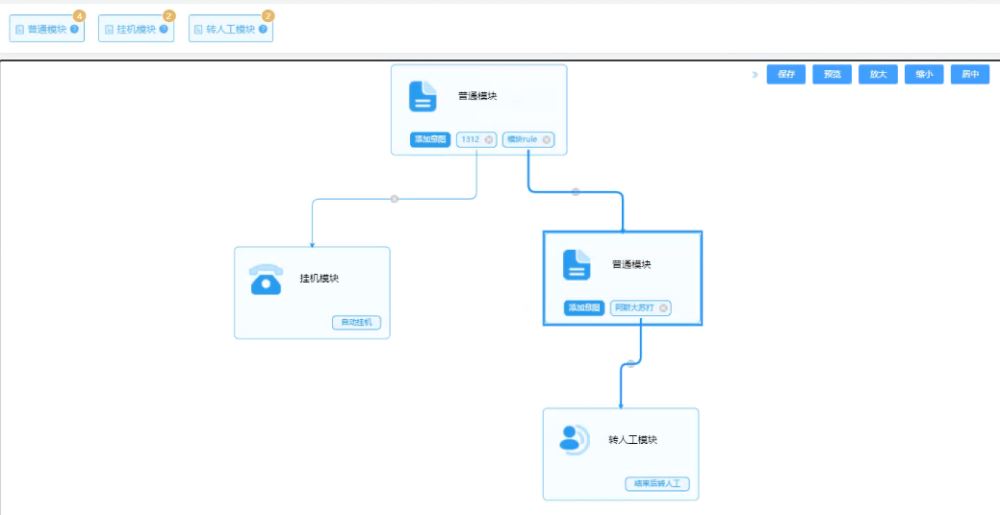Remove the tag in the selected 普通模块 node
The image size is (1000, 515).
[663, 308]
